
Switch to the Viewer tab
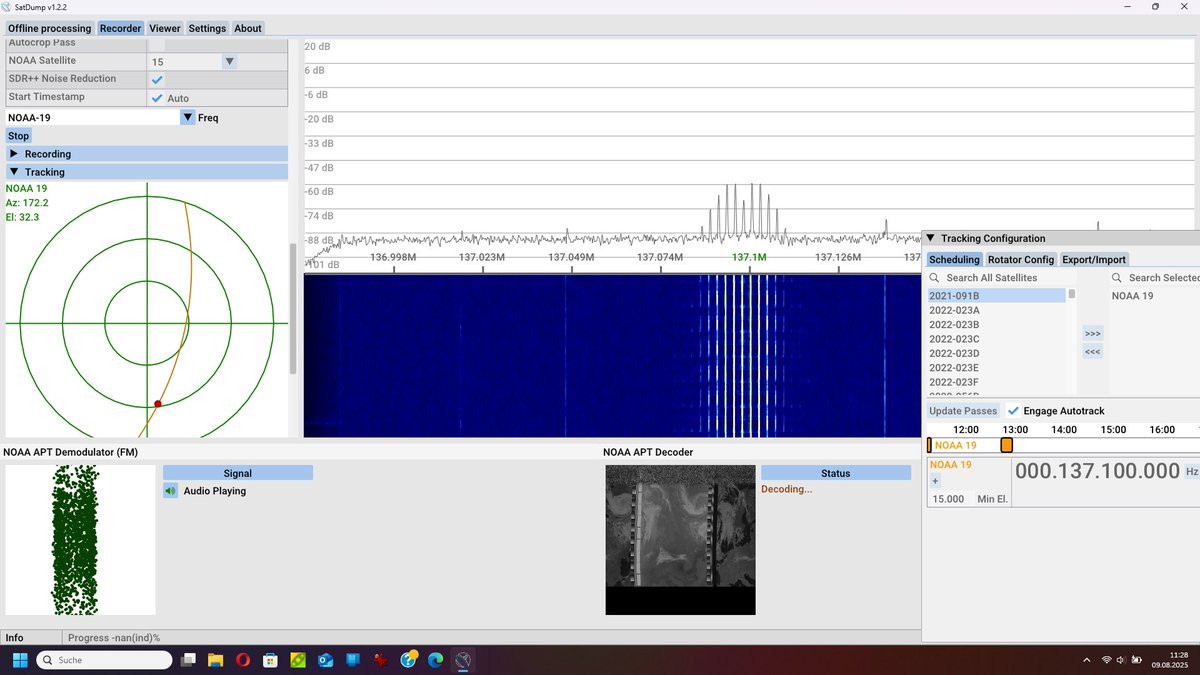click(165, 28)
